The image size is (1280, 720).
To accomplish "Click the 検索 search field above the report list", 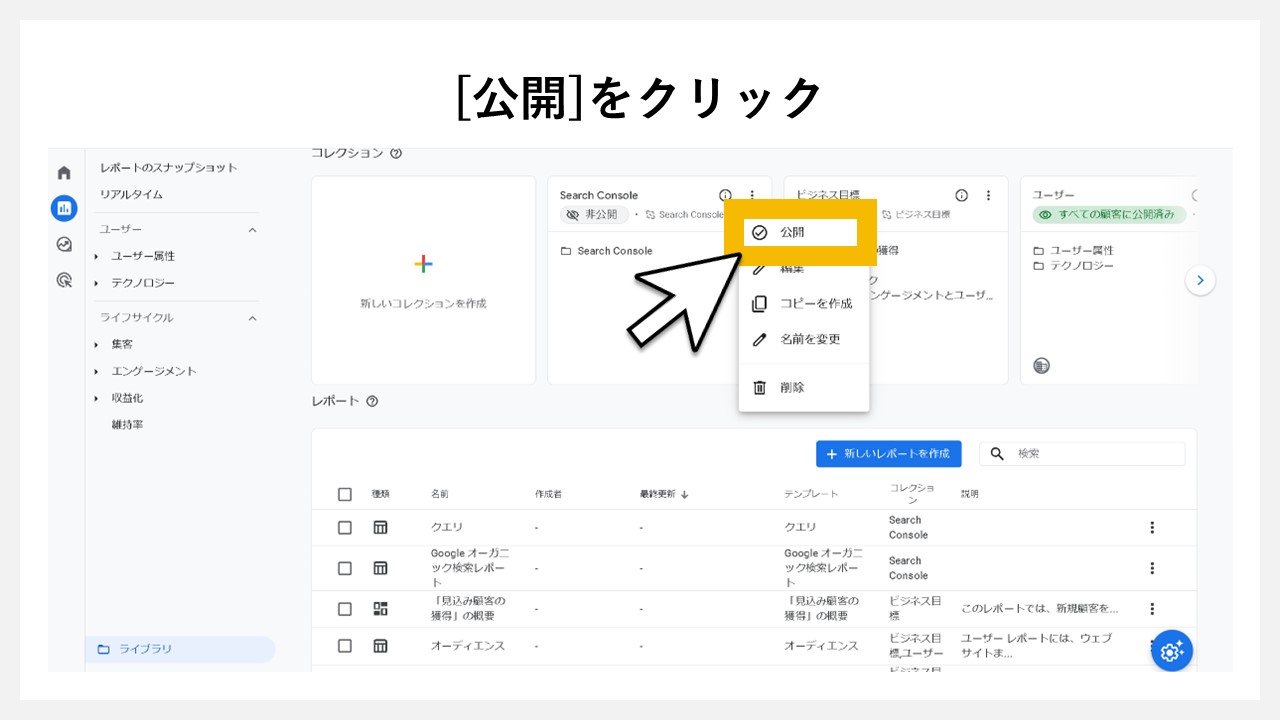I will (x=1082, y=453).
